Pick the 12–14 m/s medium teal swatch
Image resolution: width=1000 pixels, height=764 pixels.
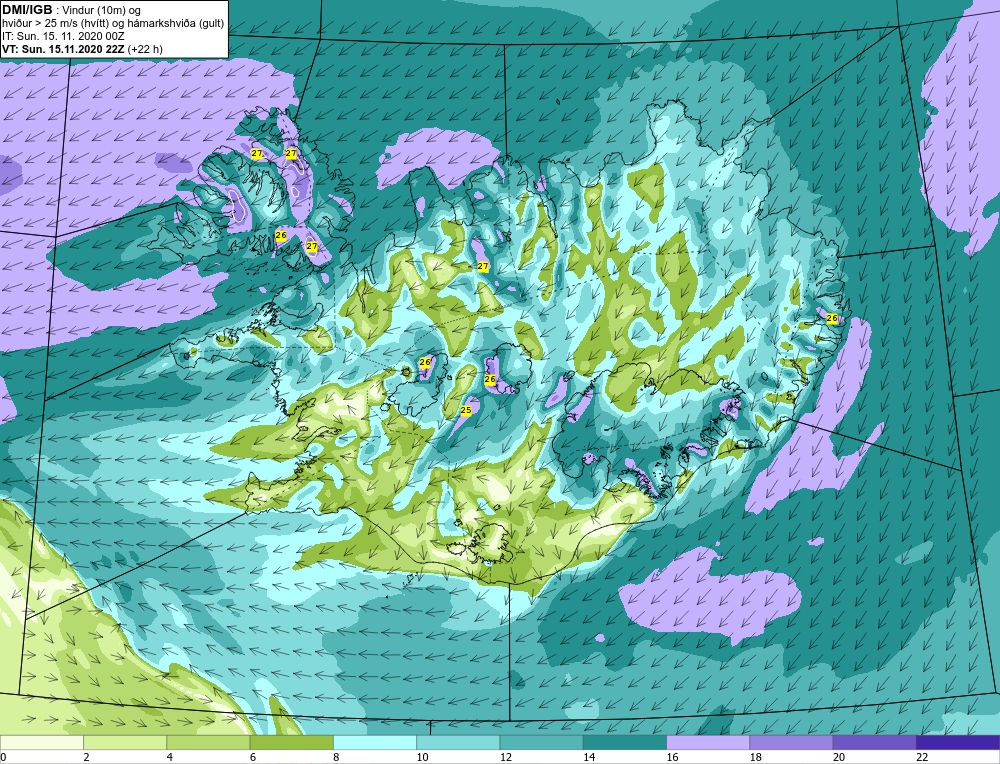point(541,742)
